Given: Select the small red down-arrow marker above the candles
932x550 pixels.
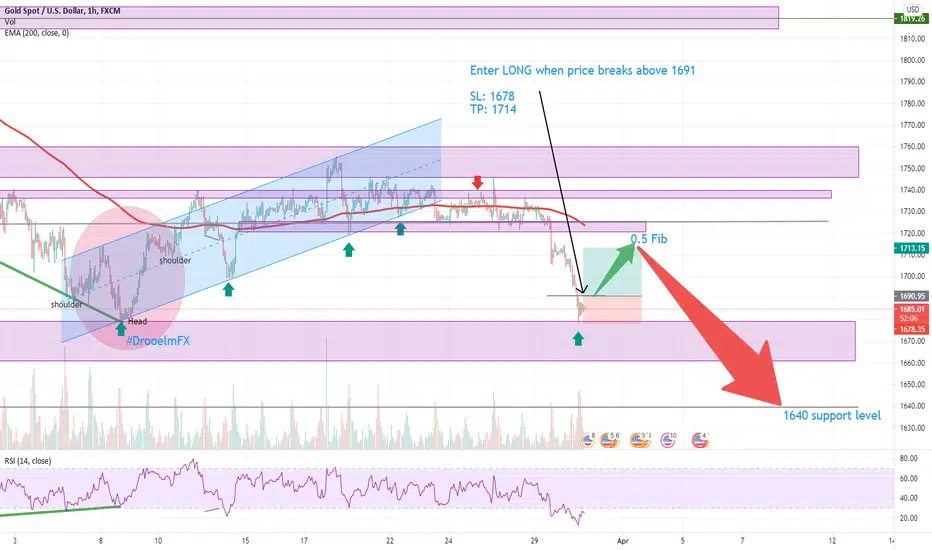Looking at the screenshot, I should click(477, 183).
